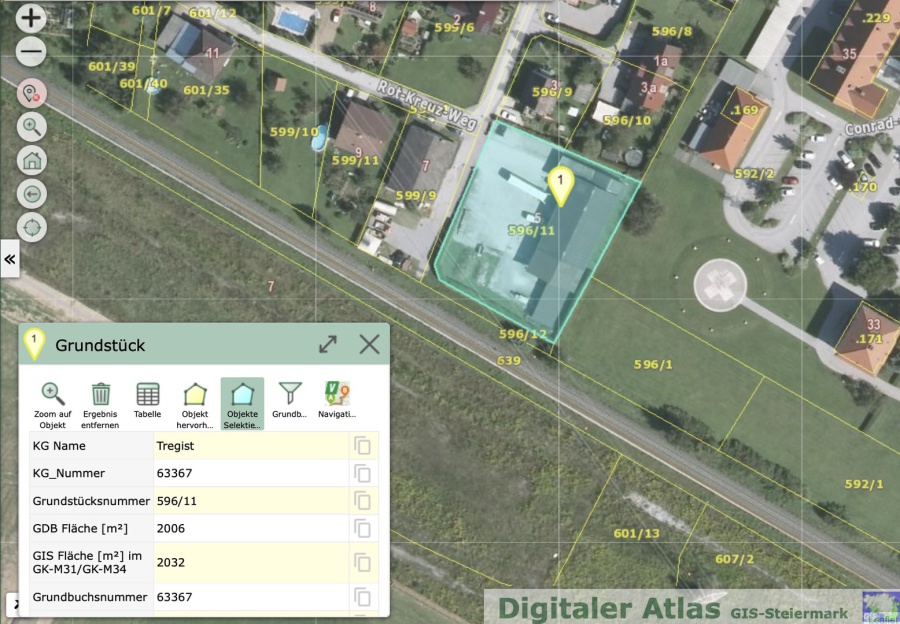
Task: Expand Grundstück panel to full size
Action: pos(327,345)
